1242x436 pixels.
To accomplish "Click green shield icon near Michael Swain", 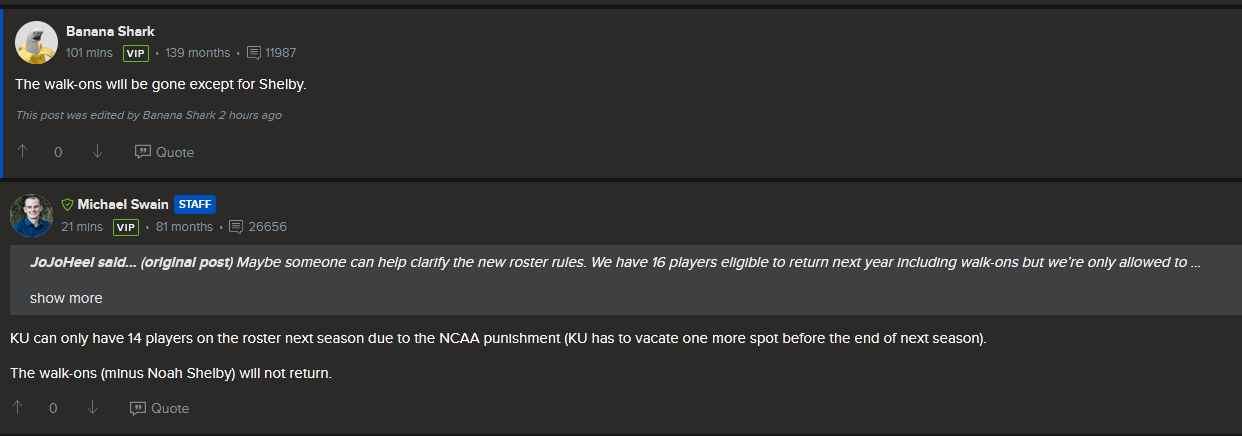I will pos(67,204).
